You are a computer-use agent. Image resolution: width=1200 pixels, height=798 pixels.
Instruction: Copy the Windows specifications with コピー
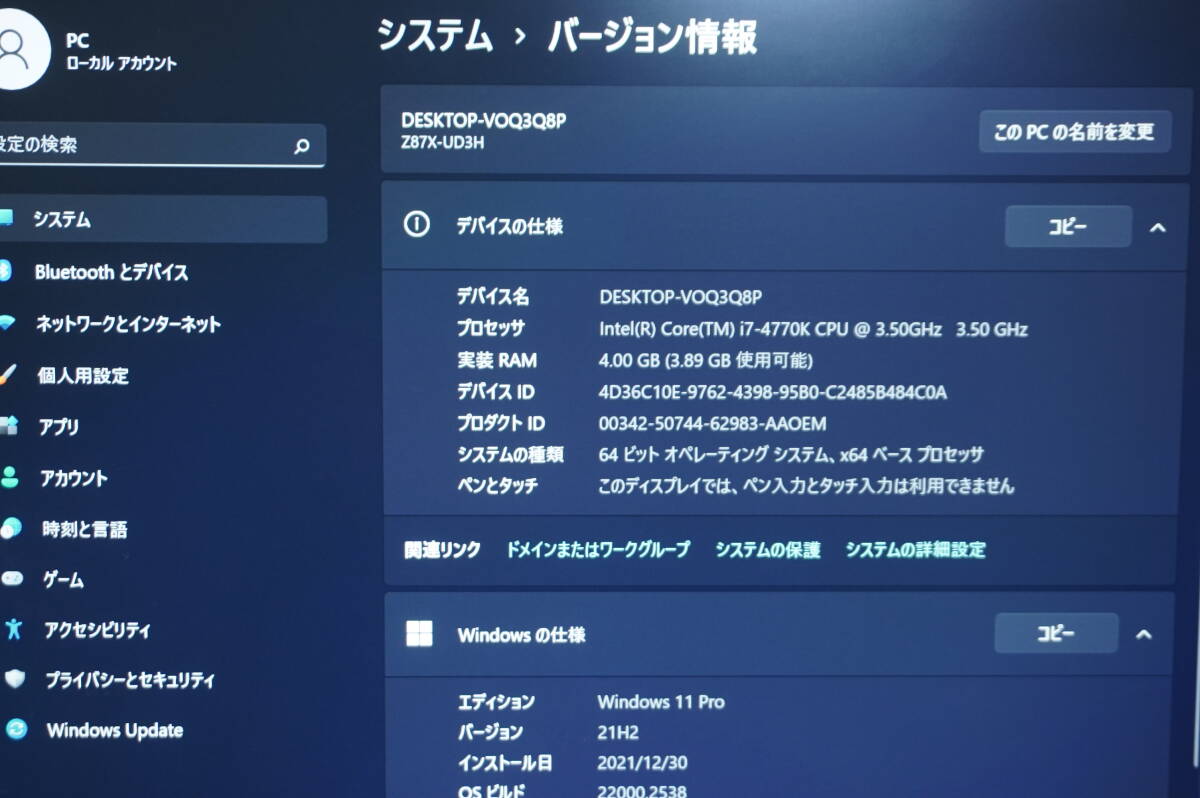(x=1056, y=634)
